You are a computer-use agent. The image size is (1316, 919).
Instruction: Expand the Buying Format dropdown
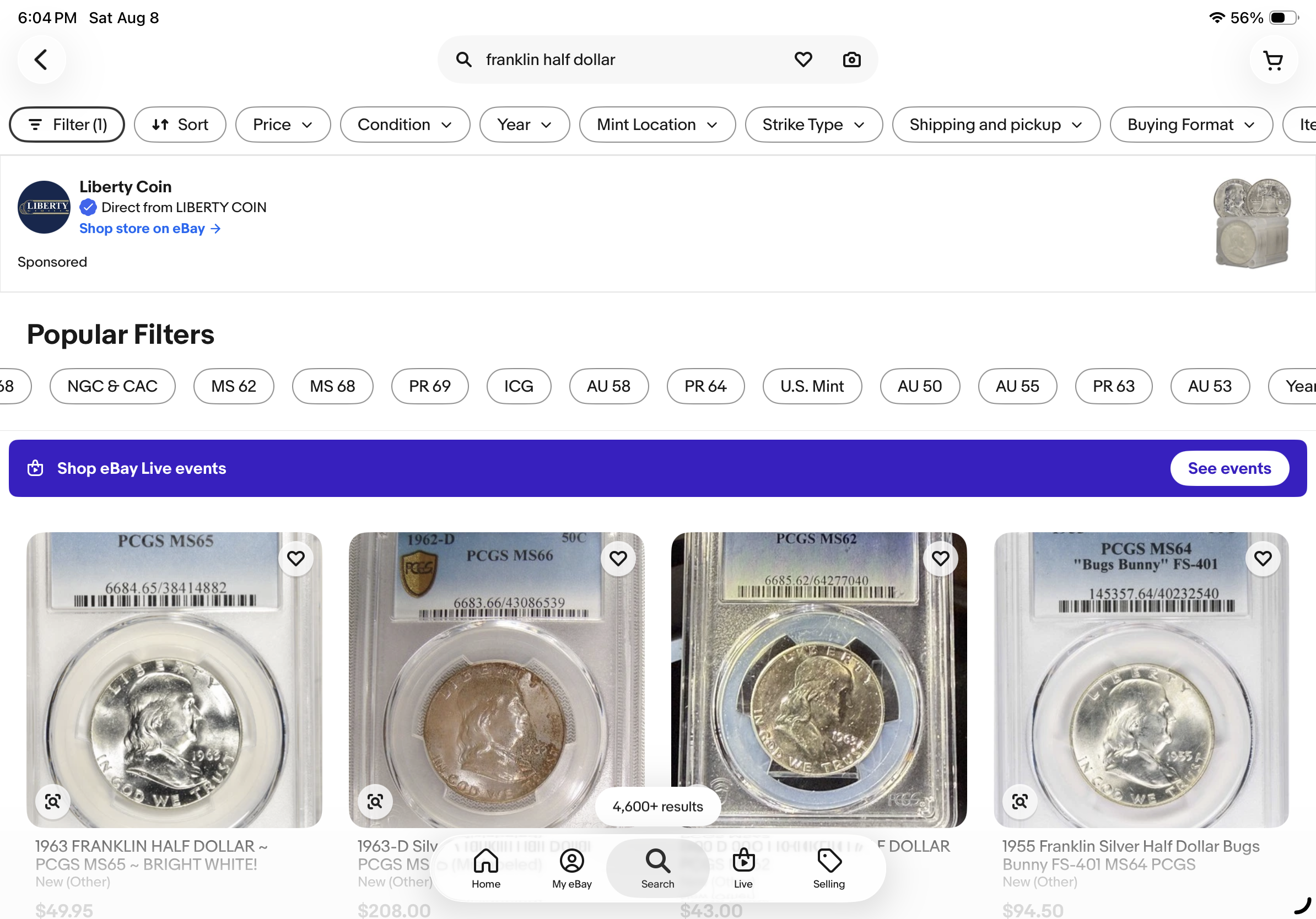point(1191,125)
